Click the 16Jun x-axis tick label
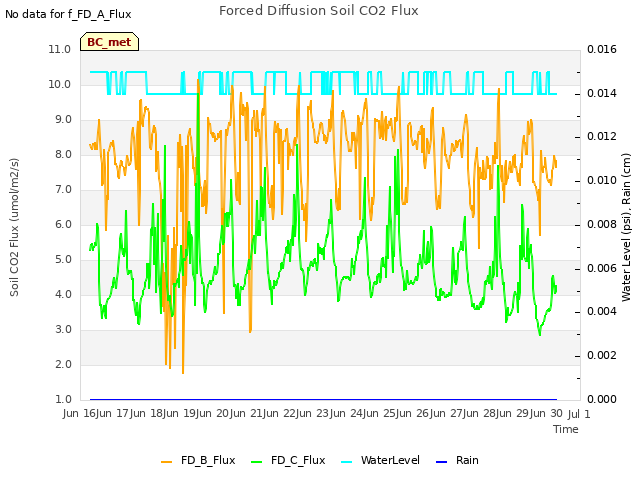The height and width of the screenshot is (480, 640). tap(97, 413)
